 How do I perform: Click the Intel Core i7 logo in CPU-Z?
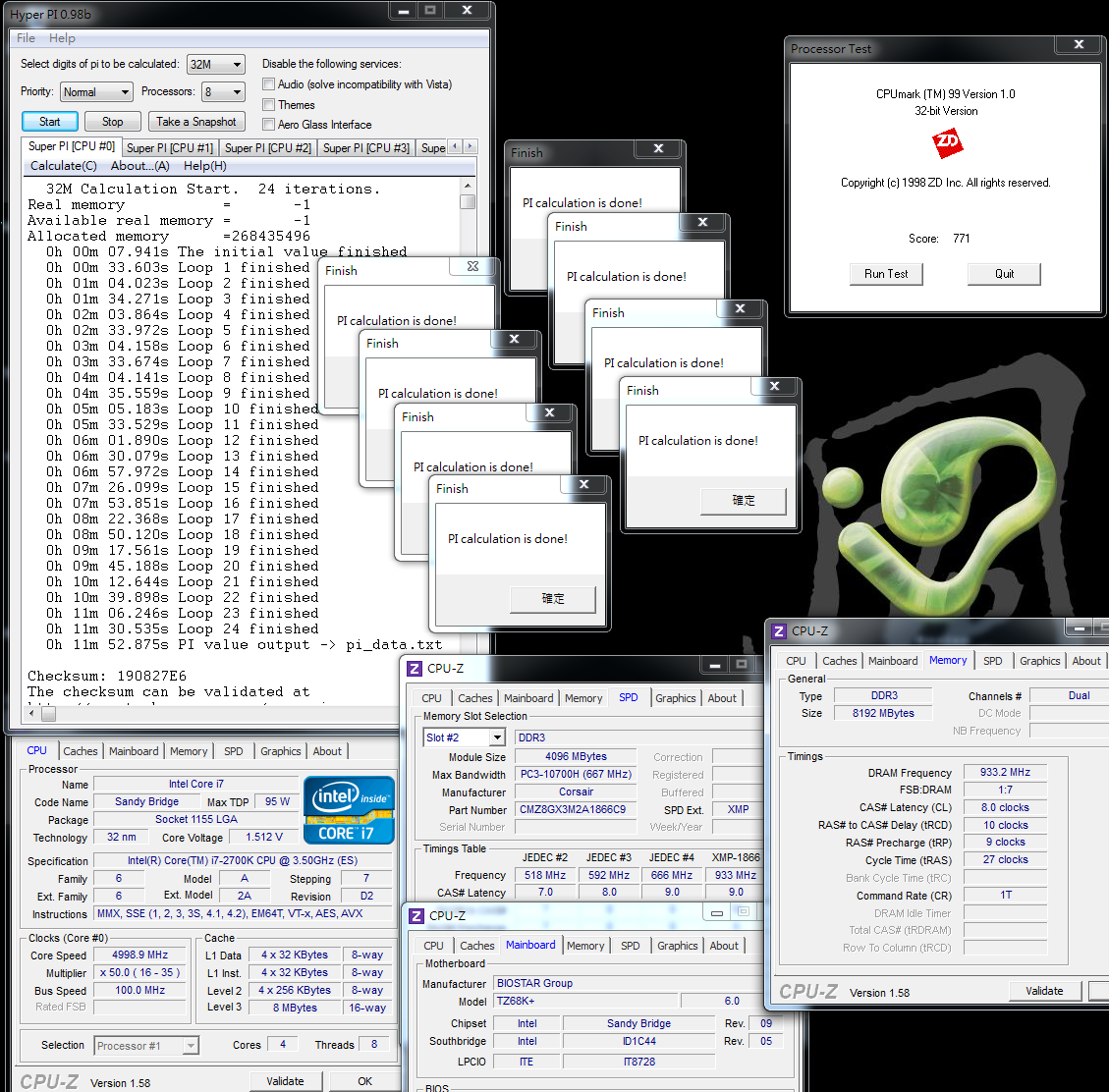349,810
